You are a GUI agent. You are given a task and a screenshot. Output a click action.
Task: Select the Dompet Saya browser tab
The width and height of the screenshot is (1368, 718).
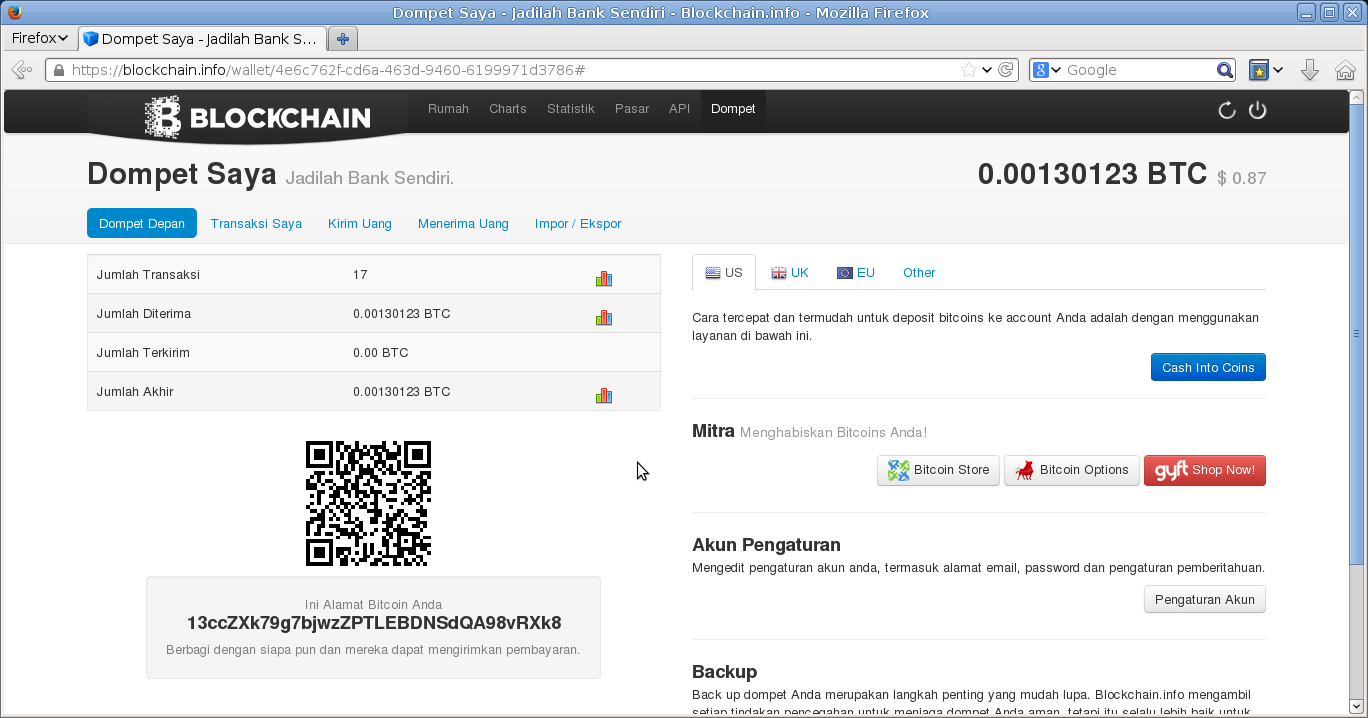(x=202, y=39)
